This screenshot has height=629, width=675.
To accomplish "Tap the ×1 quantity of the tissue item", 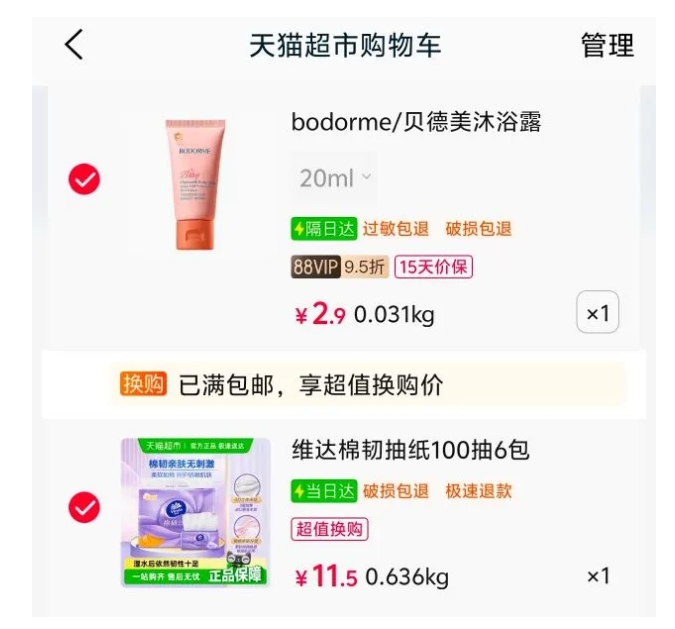I will tap(598, 576).
